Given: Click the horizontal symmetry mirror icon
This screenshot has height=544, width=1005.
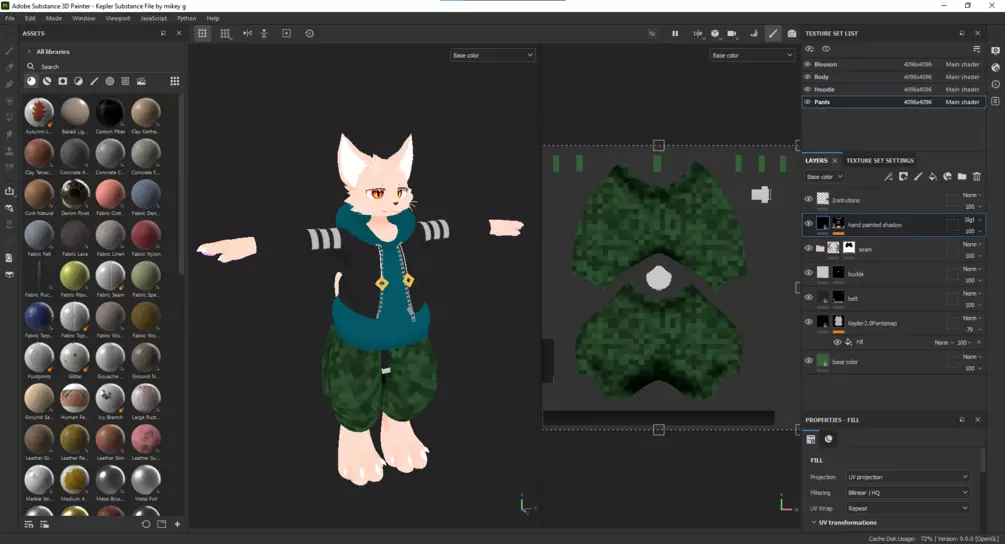Looking at the screenshot, I should [x=247, y=34].
